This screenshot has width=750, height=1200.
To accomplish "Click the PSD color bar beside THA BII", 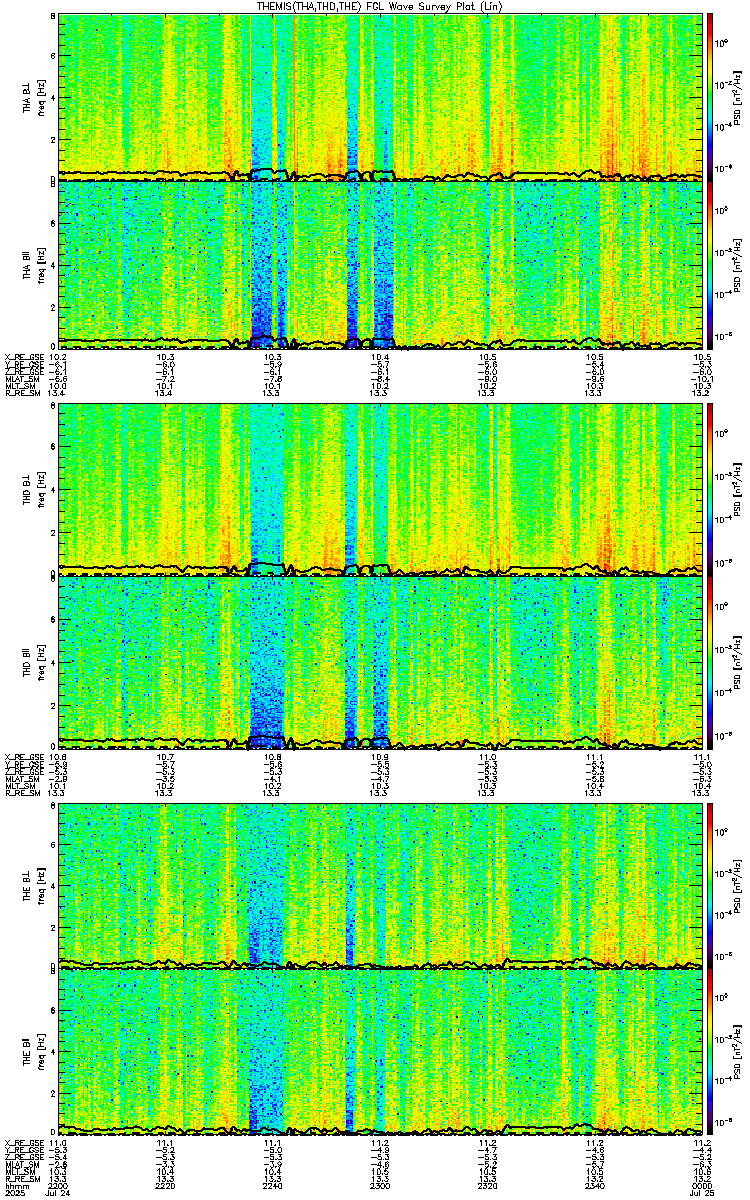I will (710, 263).
